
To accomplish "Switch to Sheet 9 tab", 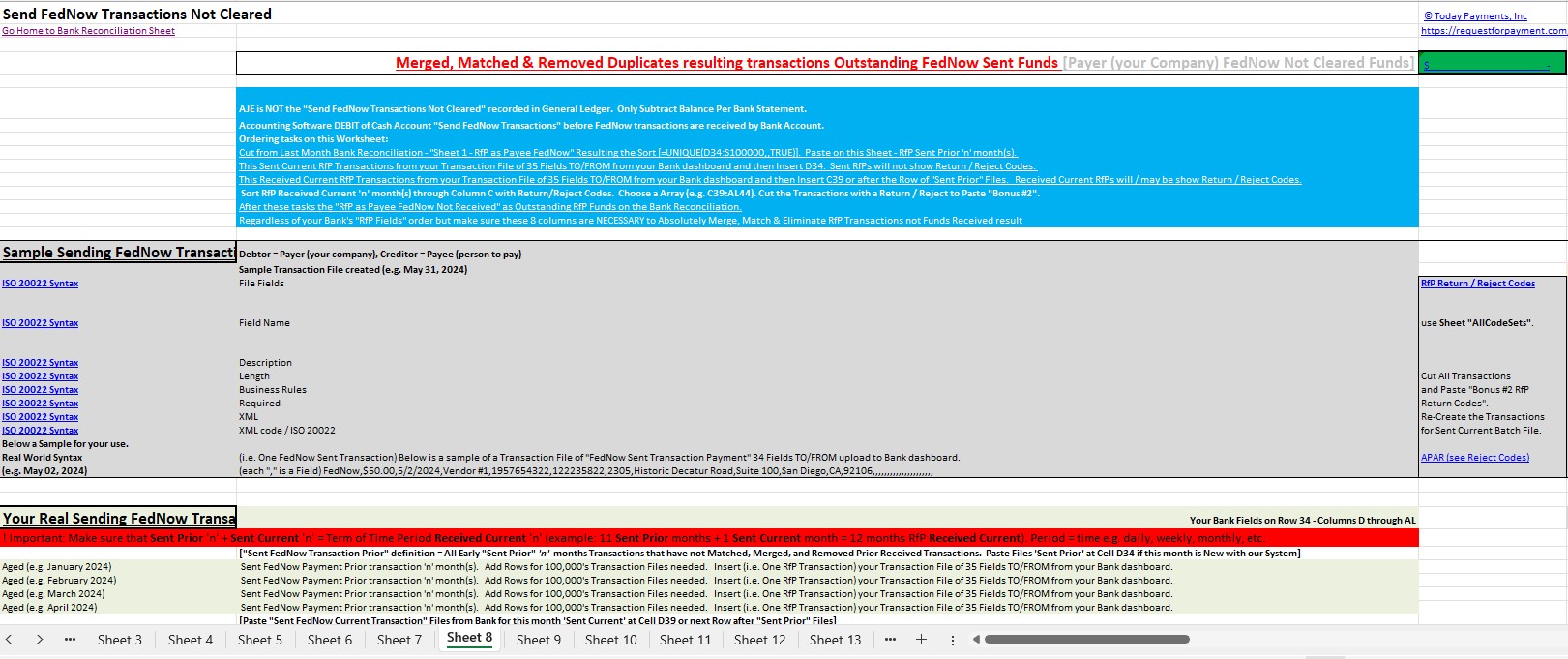I will point(539,640).
